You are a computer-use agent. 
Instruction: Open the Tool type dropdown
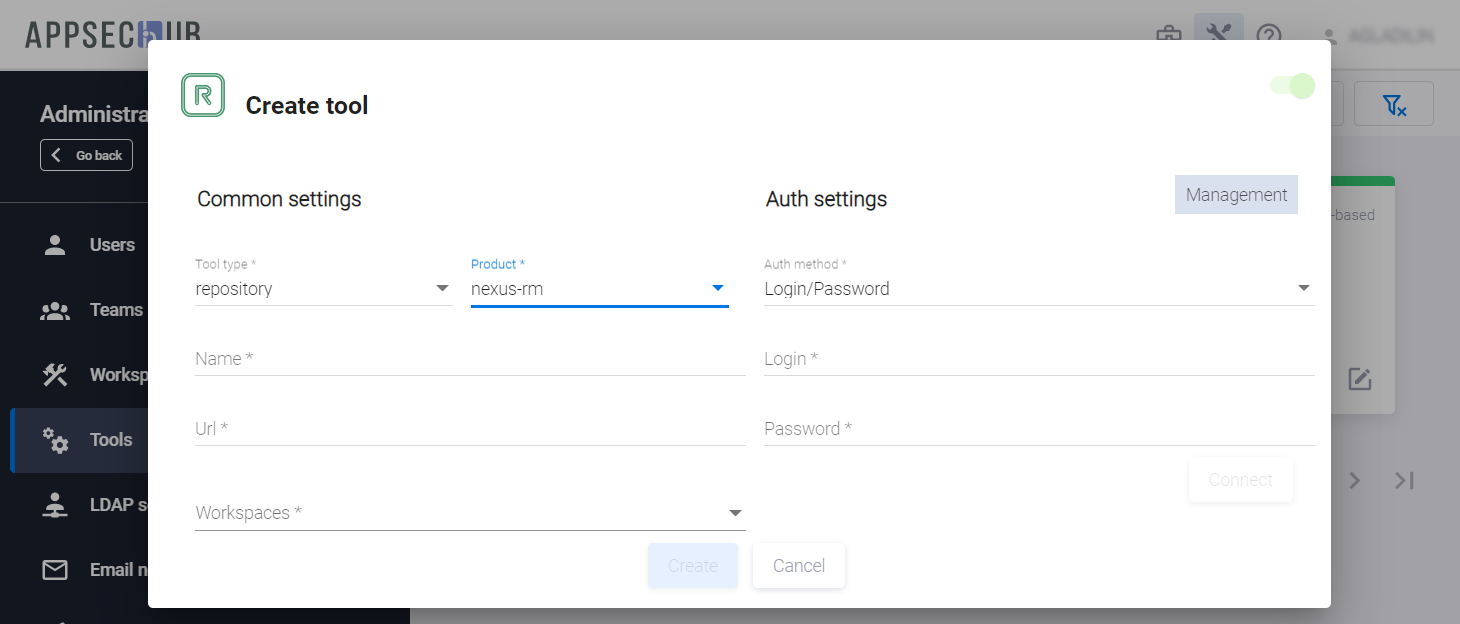coord(323,289)
